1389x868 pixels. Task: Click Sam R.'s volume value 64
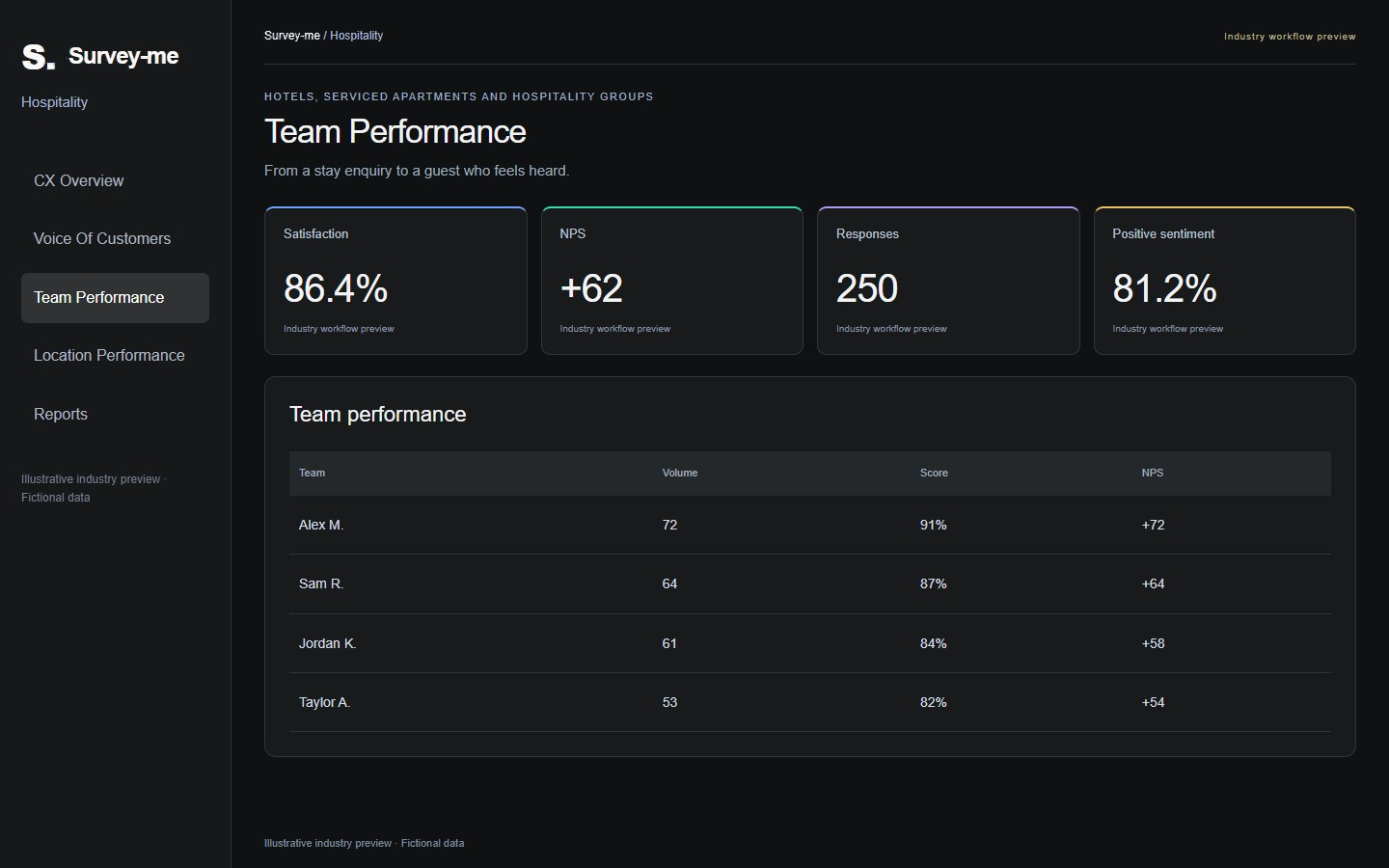coord(669,583)
